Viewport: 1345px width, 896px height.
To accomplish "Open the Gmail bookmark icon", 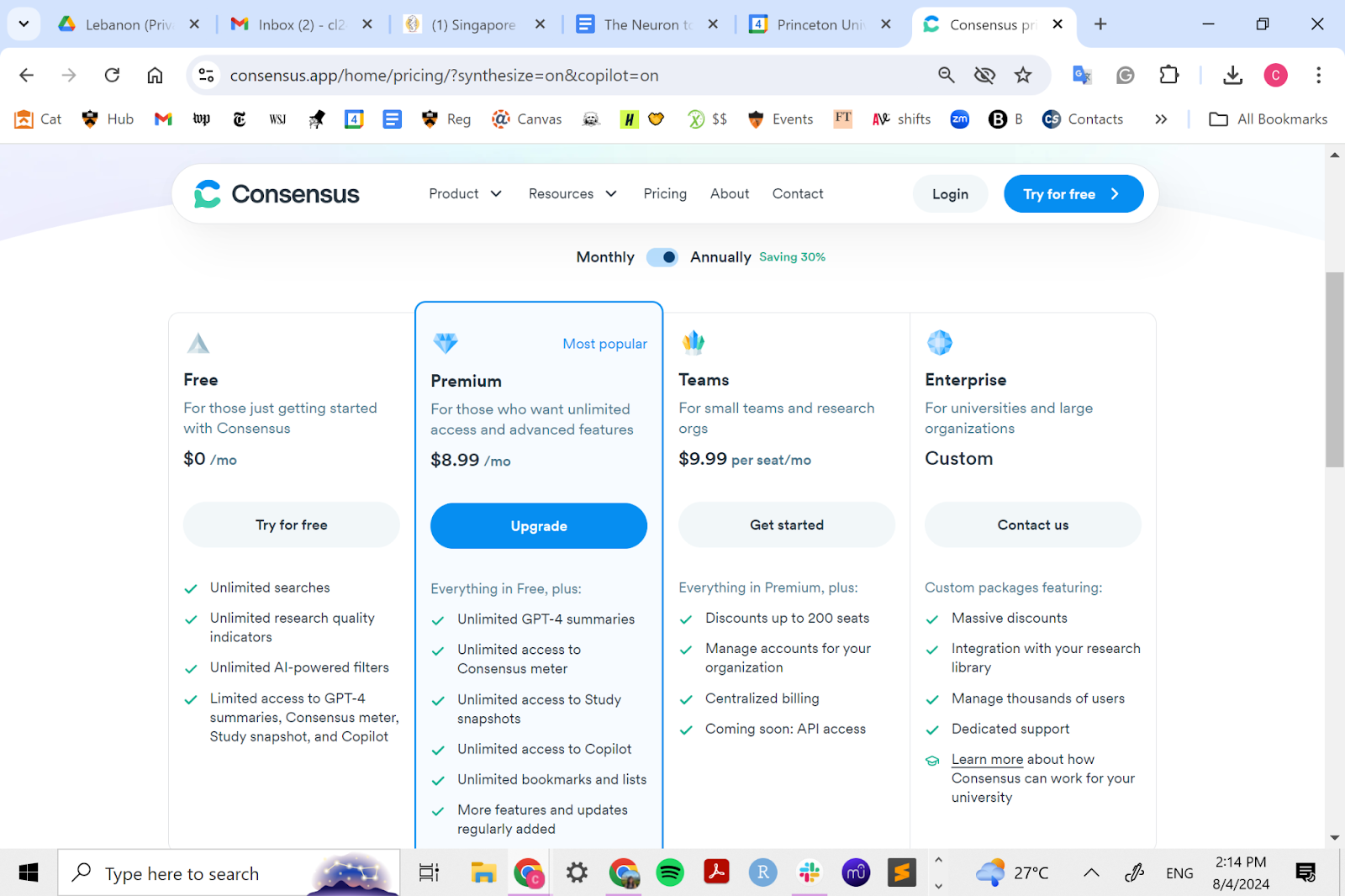I will pos(163,119).
